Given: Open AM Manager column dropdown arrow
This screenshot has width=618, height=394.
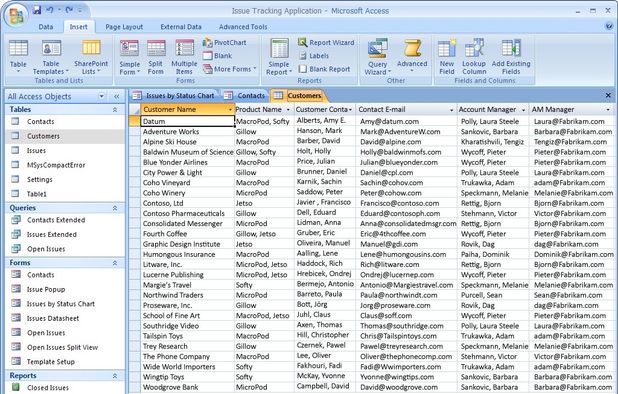Looking at the screenshot, I should pyautogui.click(x=608, y=110).
